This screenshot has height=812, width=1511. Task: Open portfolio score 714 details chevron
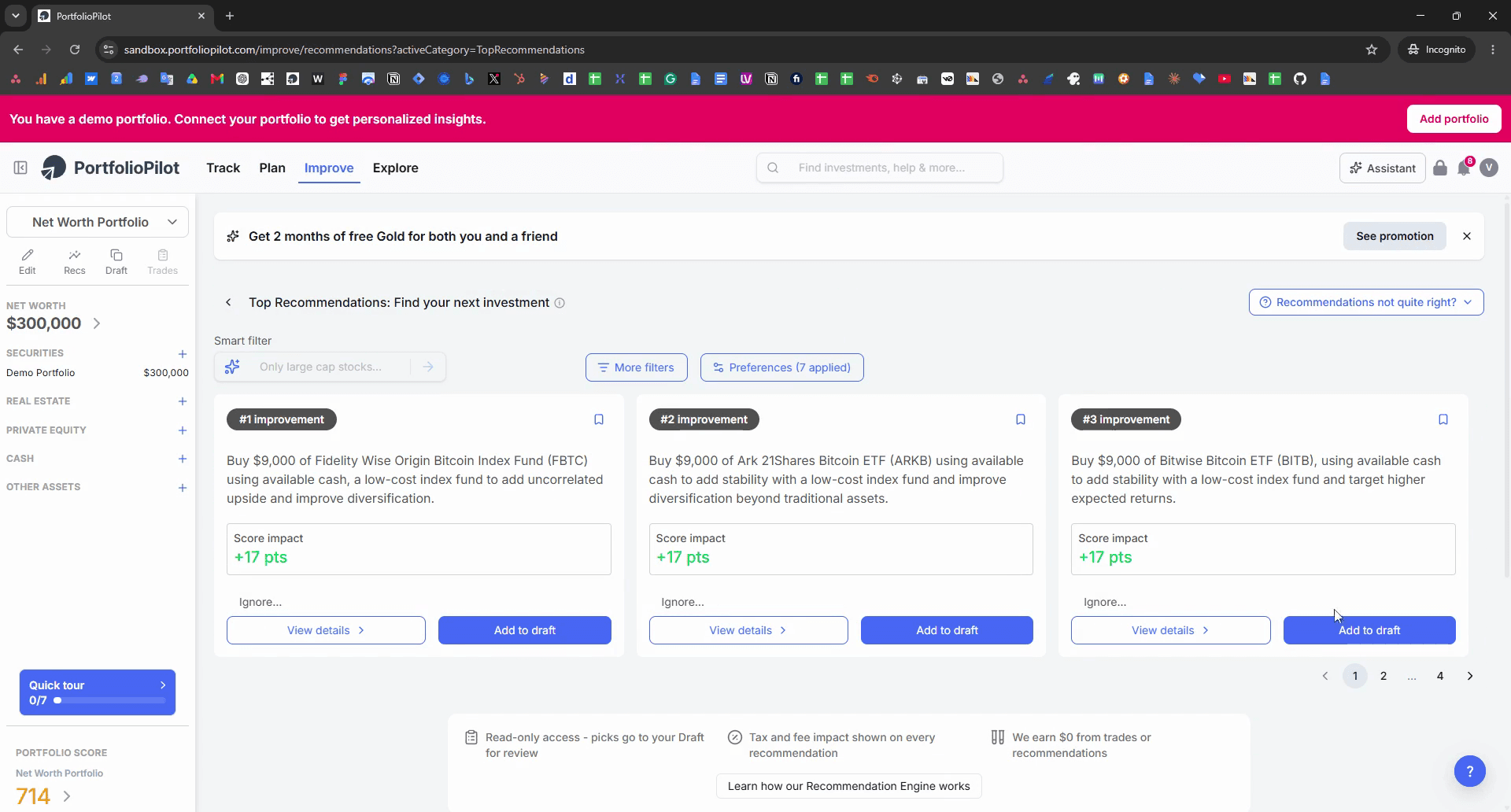[x=67, y=796]
